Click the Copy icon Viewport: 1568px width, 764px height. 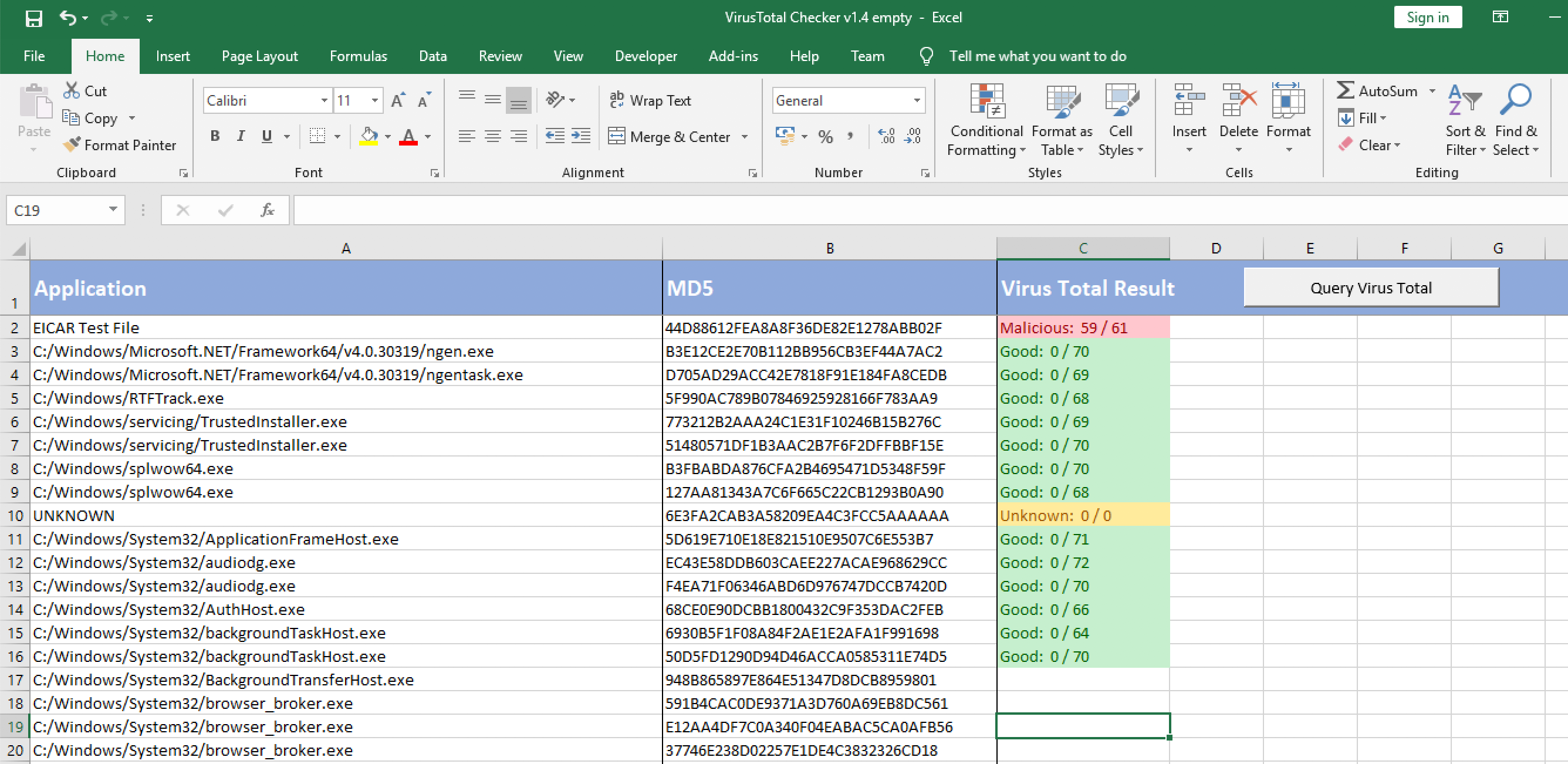[x=70, y=117]
